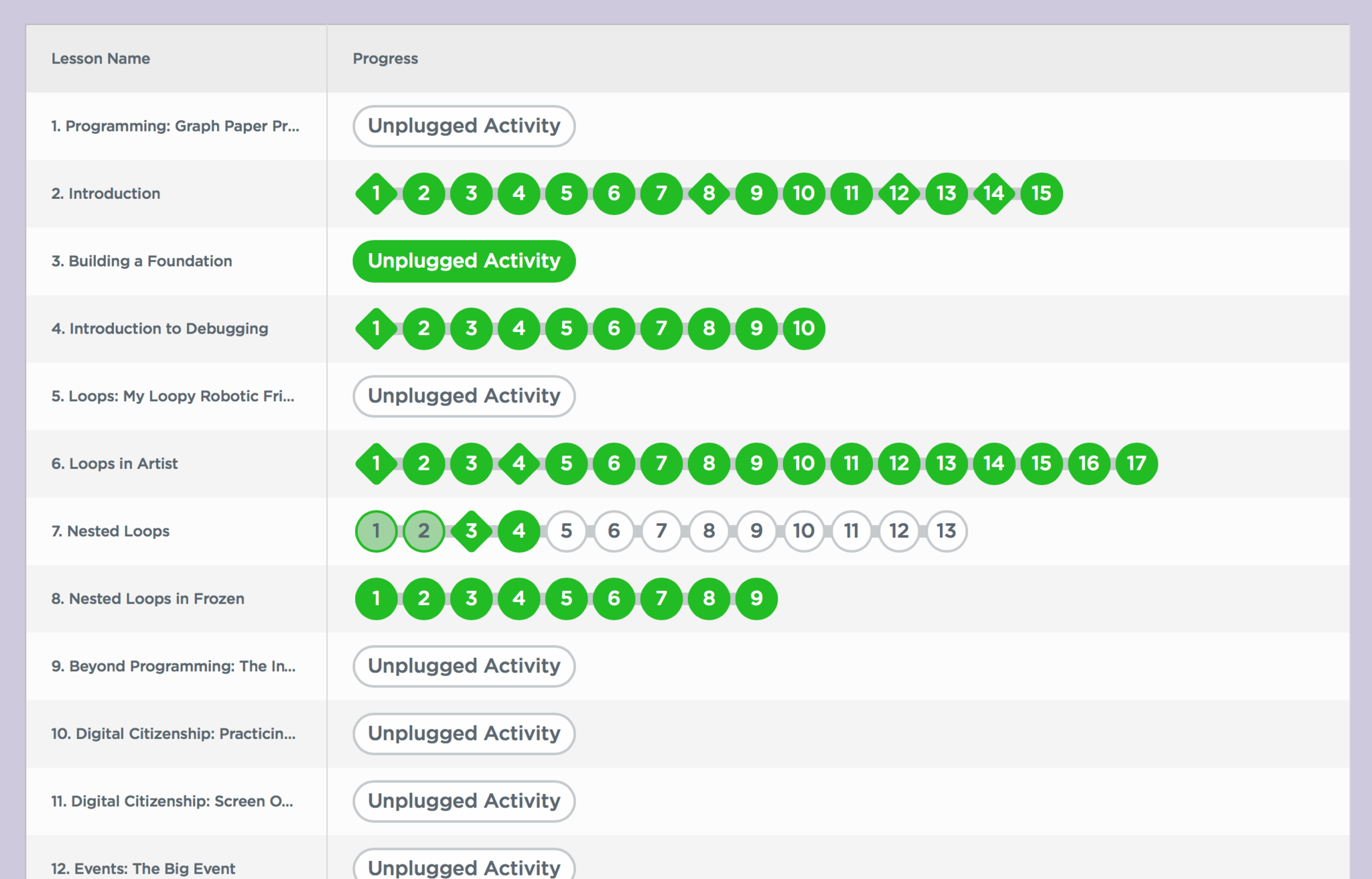Click the Progress column header
The width and height of the screenshot is (1372, 879).
click(385, 59)
